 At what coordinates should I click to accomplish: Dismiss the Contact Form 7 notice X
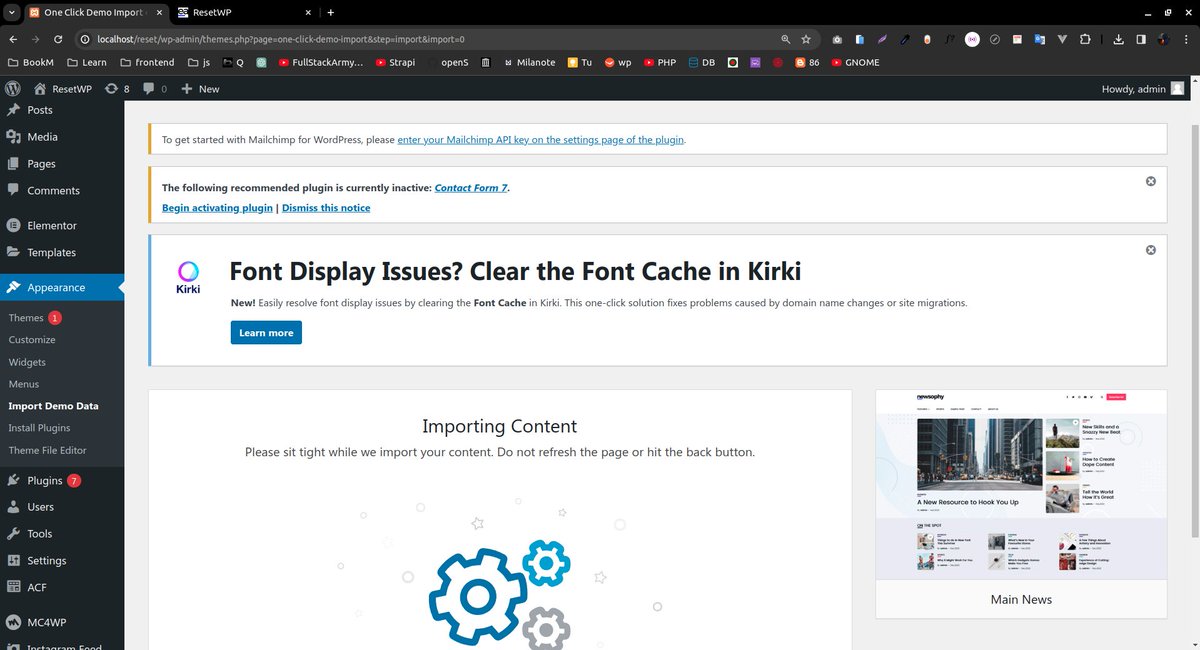coord(1151,181)
